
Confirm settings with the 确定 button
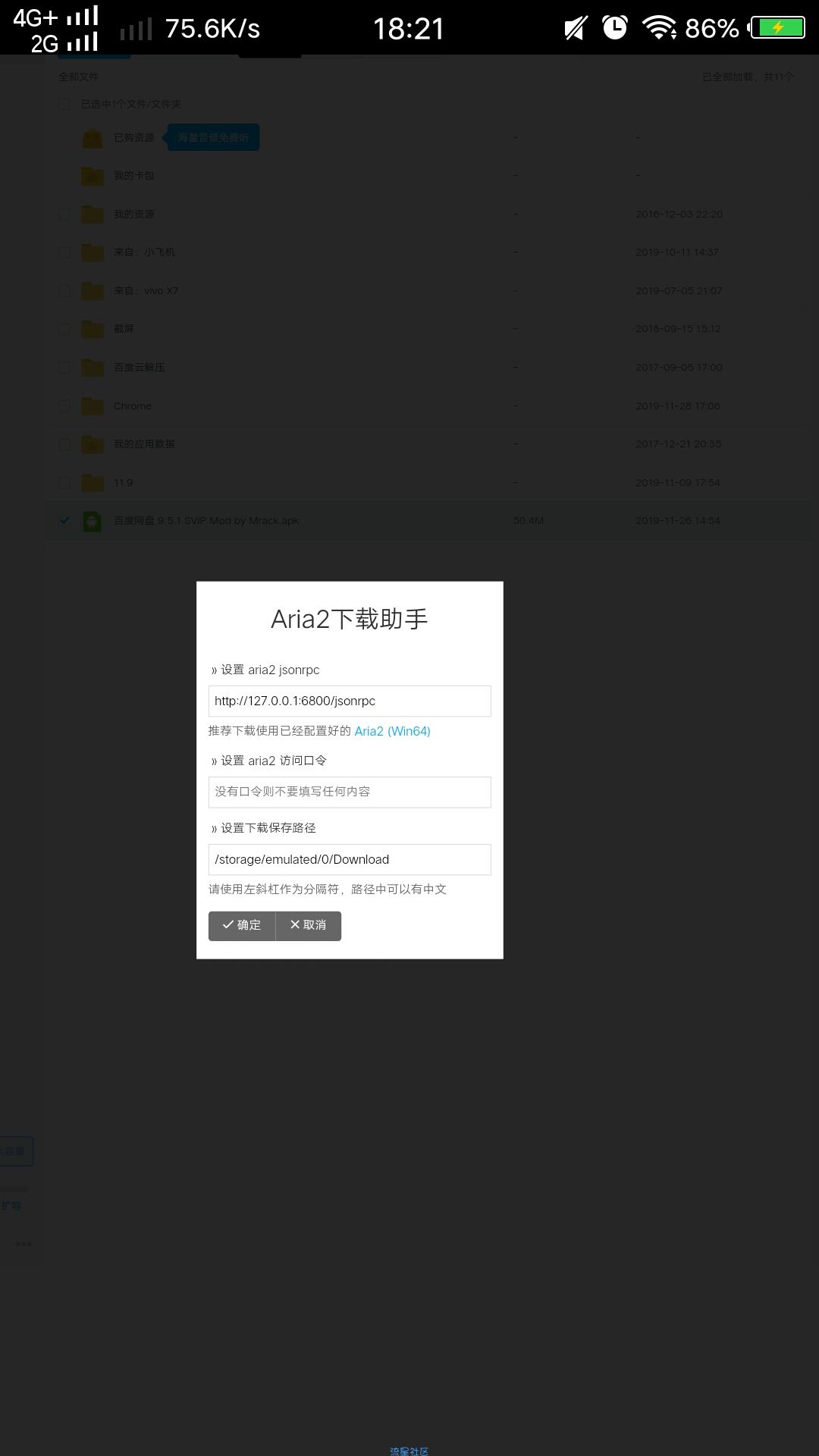[x=242, y=925]
